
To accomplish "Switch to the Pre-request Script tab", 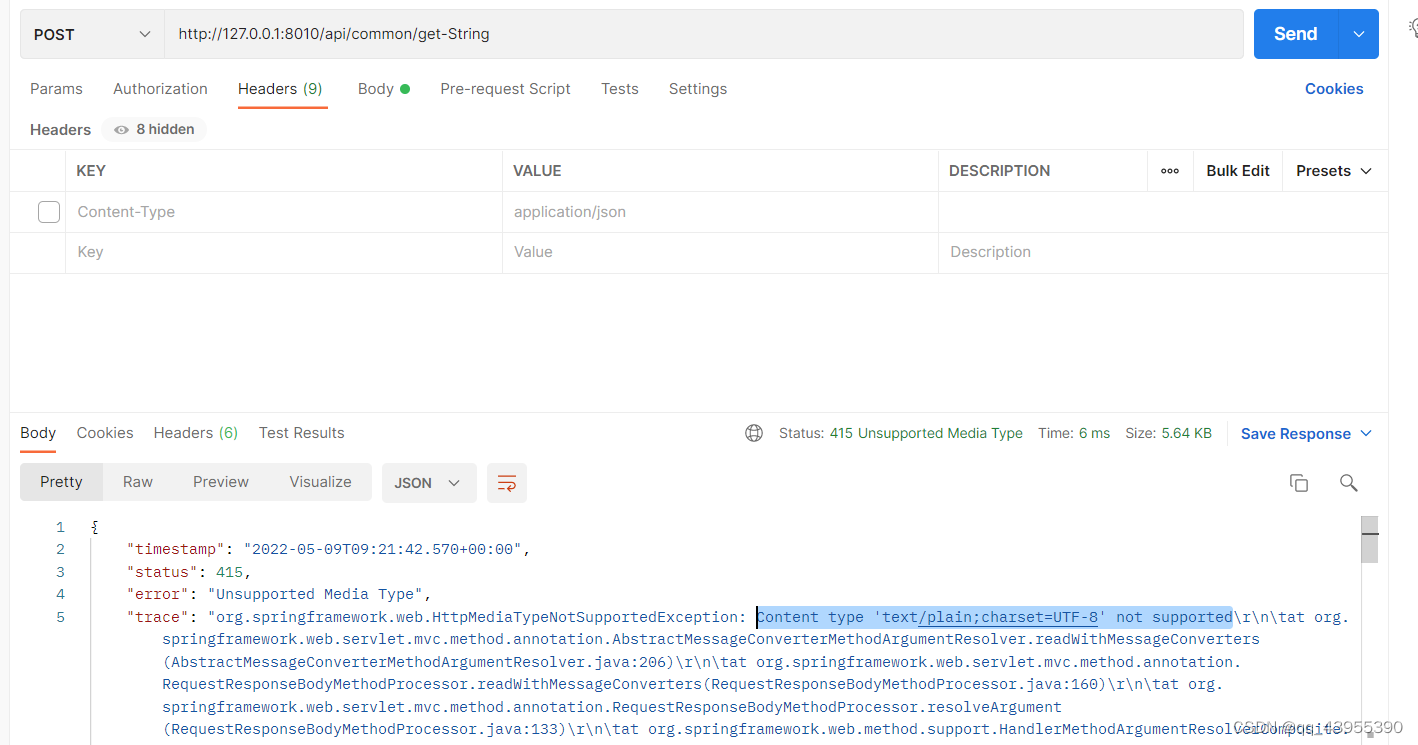I will 505,89.
